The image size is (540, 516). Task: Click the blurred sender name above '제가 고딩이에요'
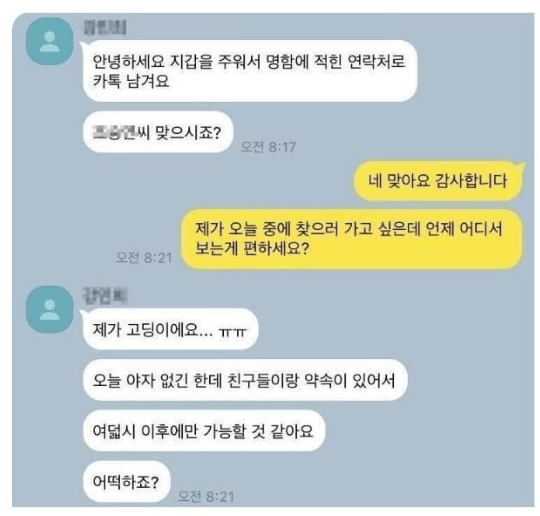105,296
